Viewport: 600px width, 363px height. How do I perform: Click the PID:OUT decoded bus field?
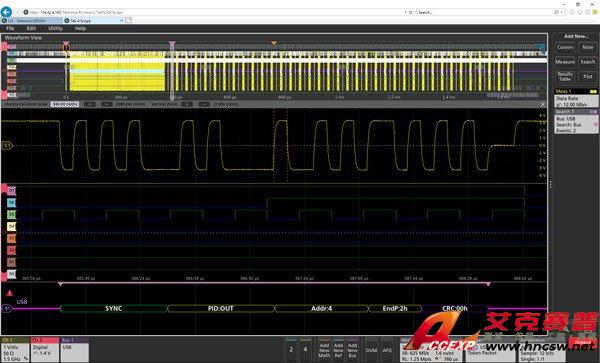221,308
